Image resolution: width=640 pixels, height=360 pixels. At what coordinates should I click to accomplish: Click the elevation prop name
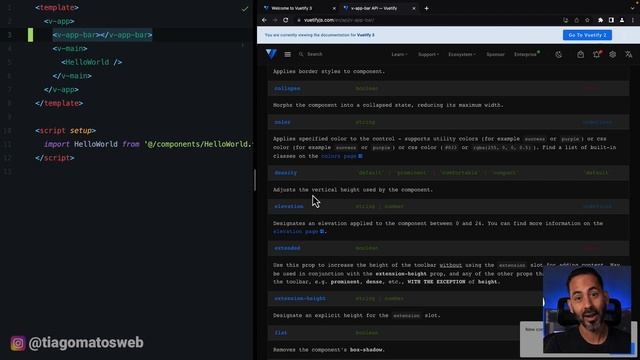coord(289,206)
